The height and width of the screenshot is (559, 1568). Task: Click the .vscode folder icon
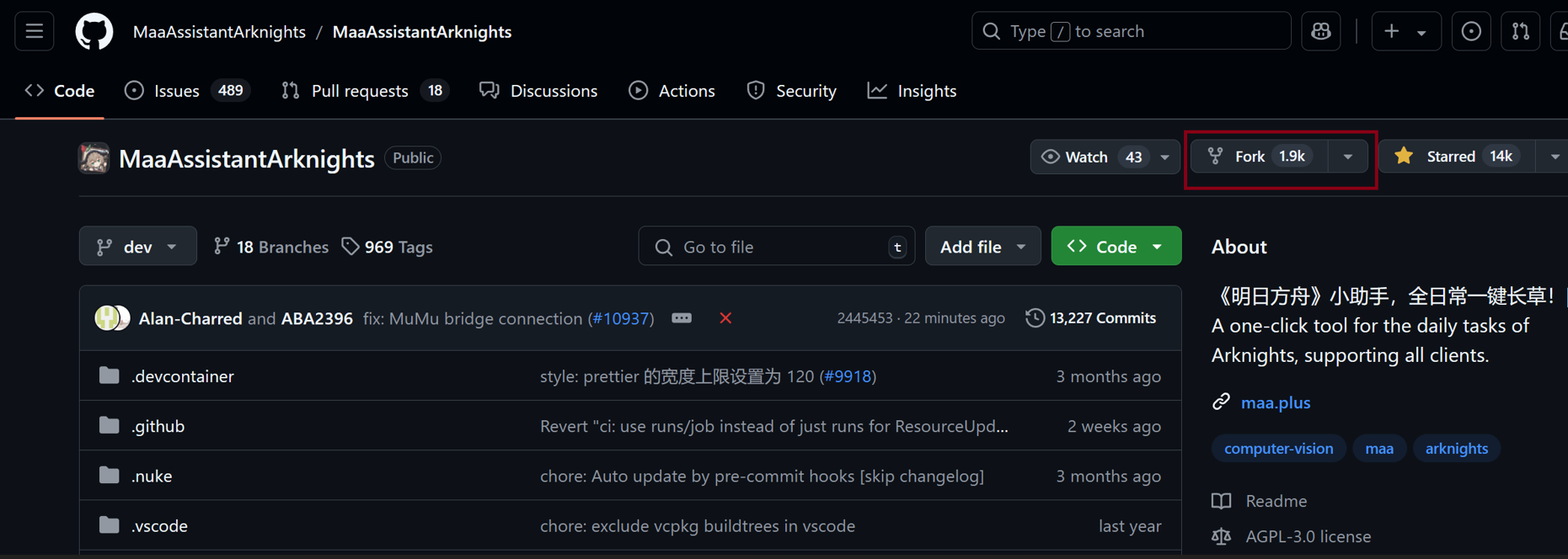[x=110, y=524]
